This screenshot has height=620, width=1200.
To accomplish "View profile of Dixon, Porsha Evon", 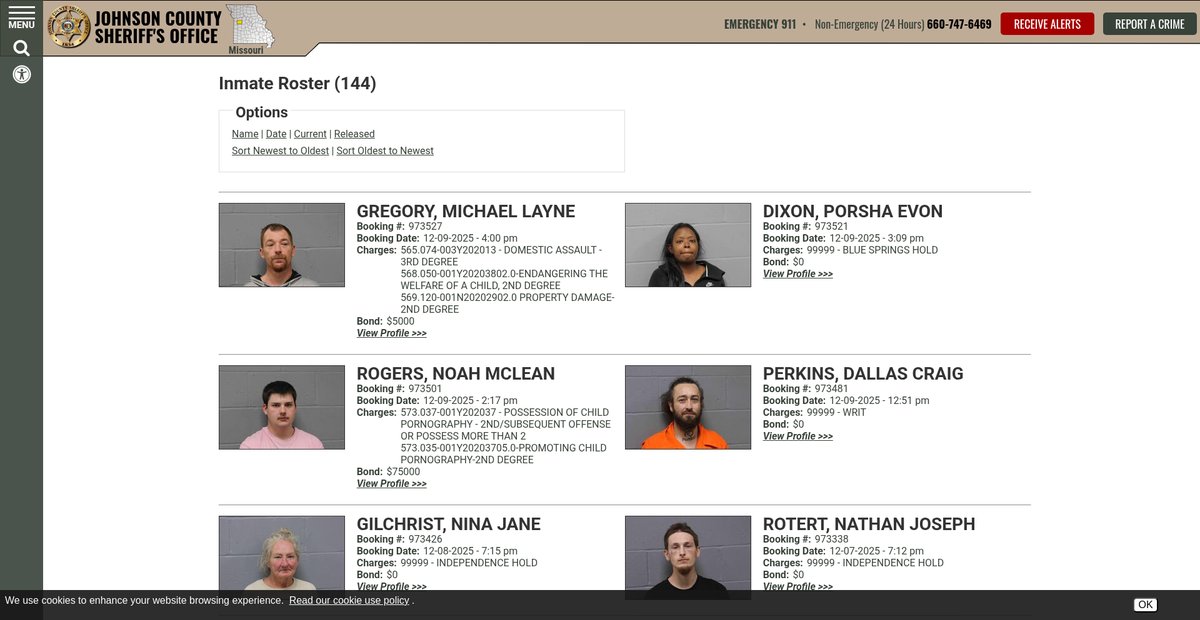I will point(798,274).
